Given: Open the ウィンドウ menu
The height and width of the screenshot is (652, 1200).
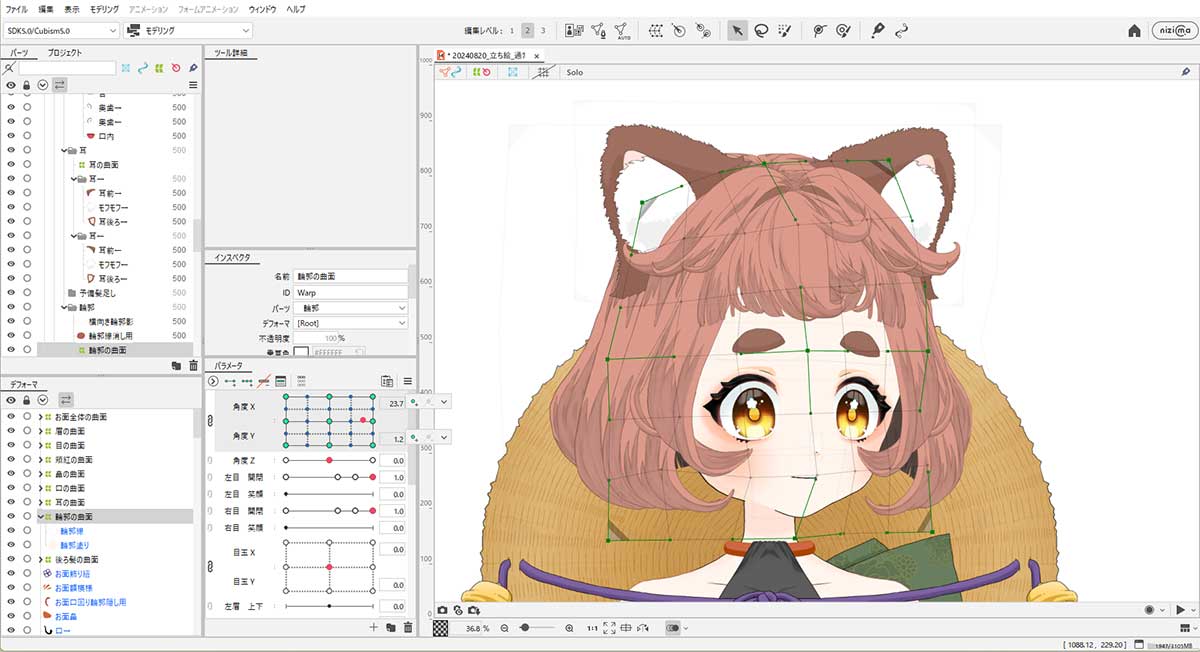Looking at the screenshot, I should pos(262,8).
